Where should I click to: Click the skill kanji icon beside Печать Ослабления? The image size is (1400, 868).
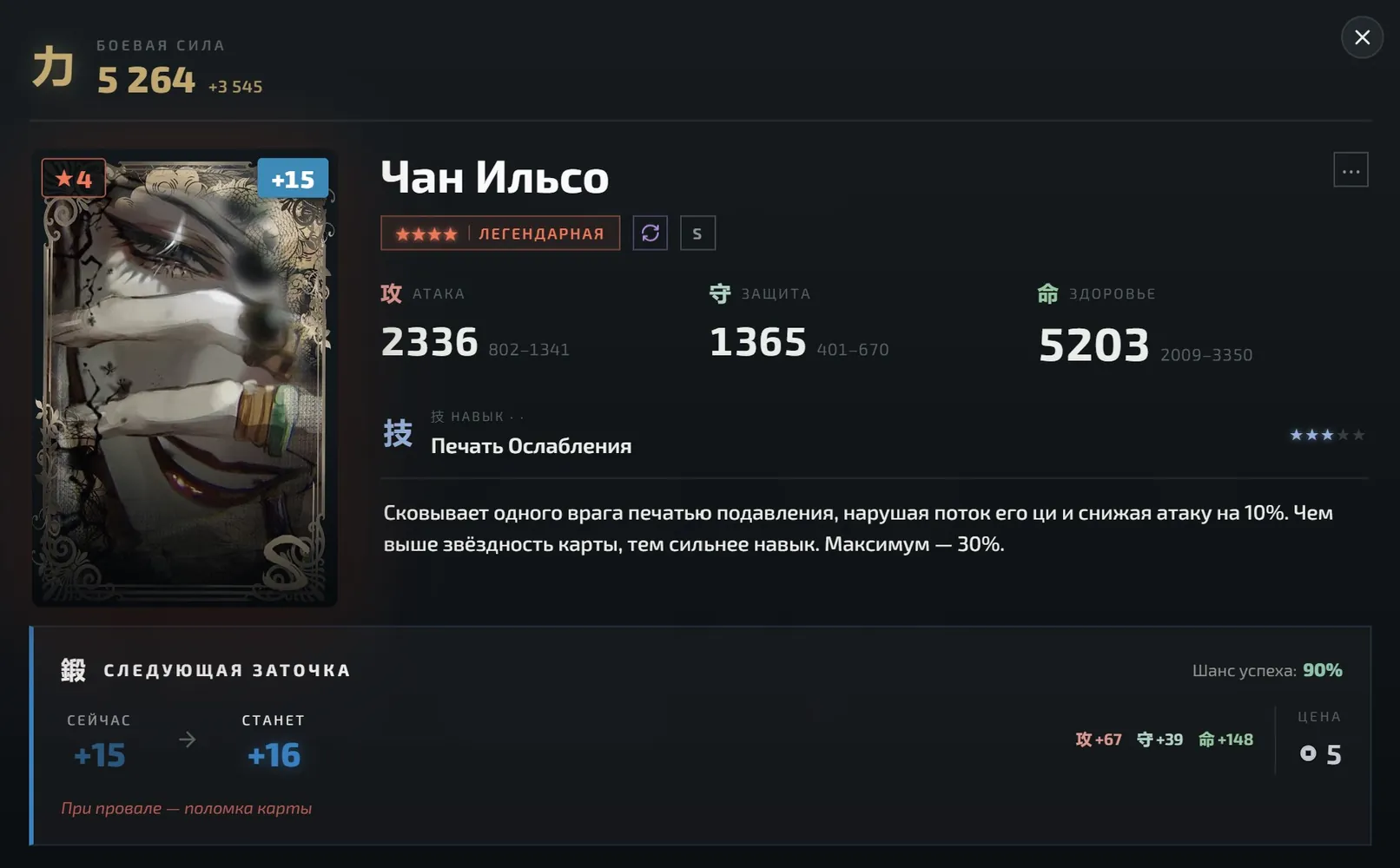tap(398, 432)
